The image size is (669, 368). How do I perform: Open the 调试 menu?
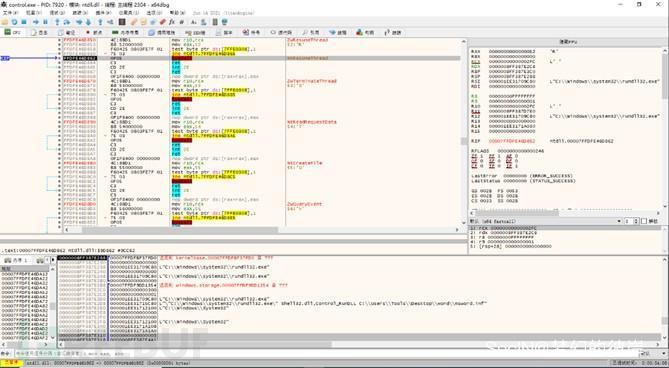(58, 13)
